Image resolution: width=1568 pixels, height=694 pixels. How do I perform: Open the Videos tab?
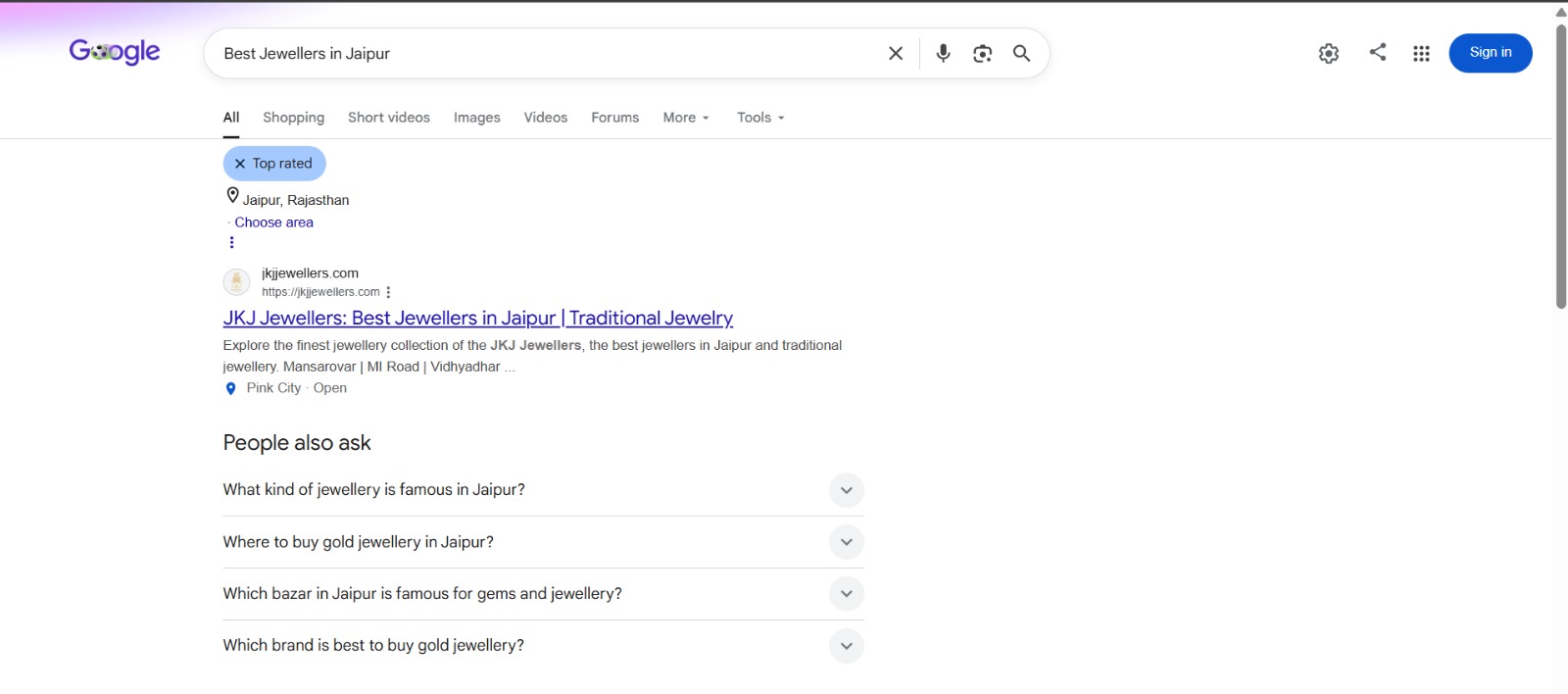[x=546, y=118]
